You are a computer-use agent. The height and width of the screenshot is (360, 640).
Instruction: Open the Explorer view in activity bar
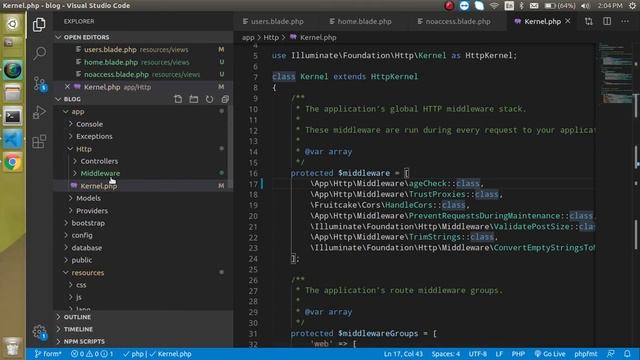coord(39,25)
